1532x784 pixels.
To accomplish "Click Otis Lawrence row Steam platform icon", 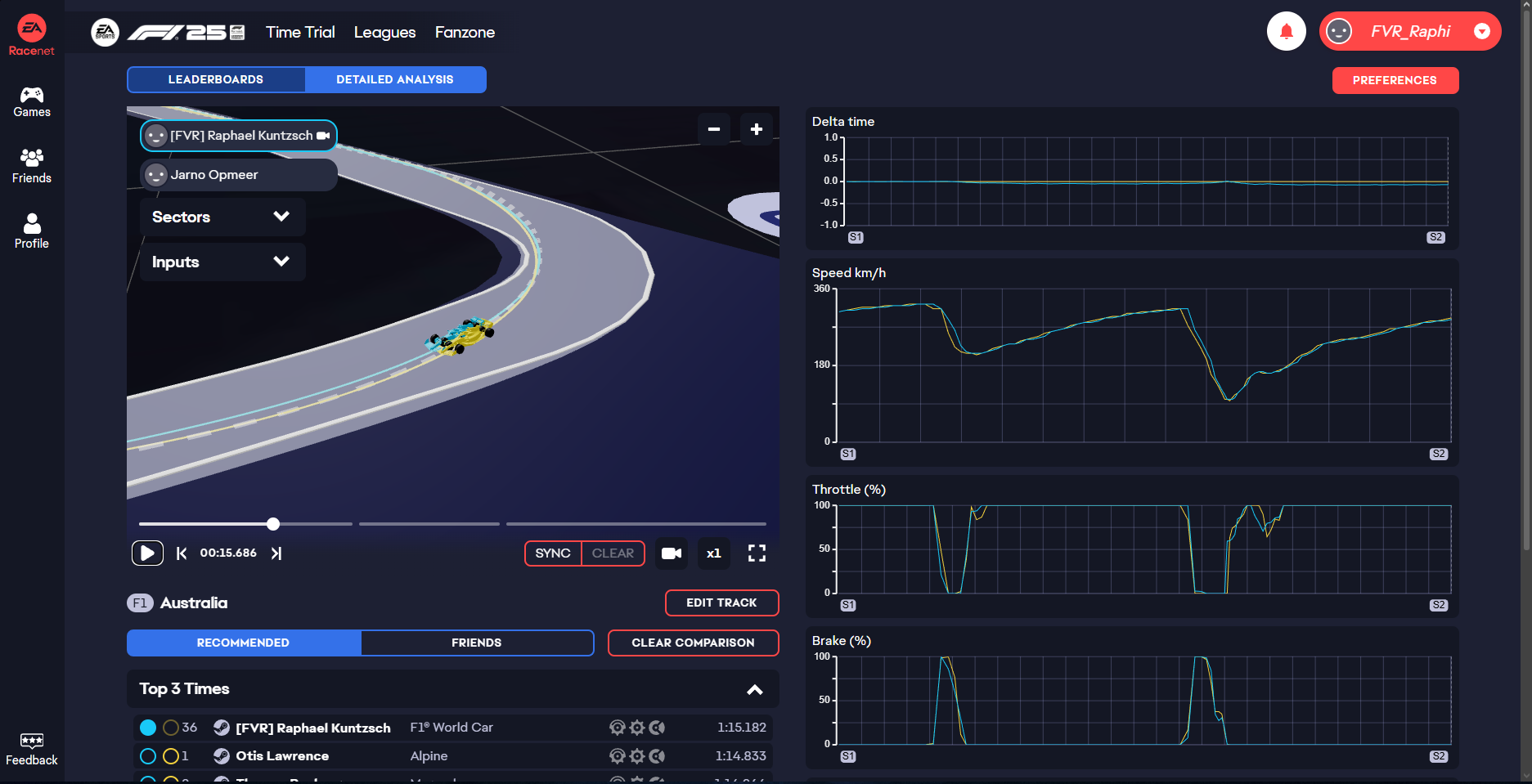I will point(221,756).
